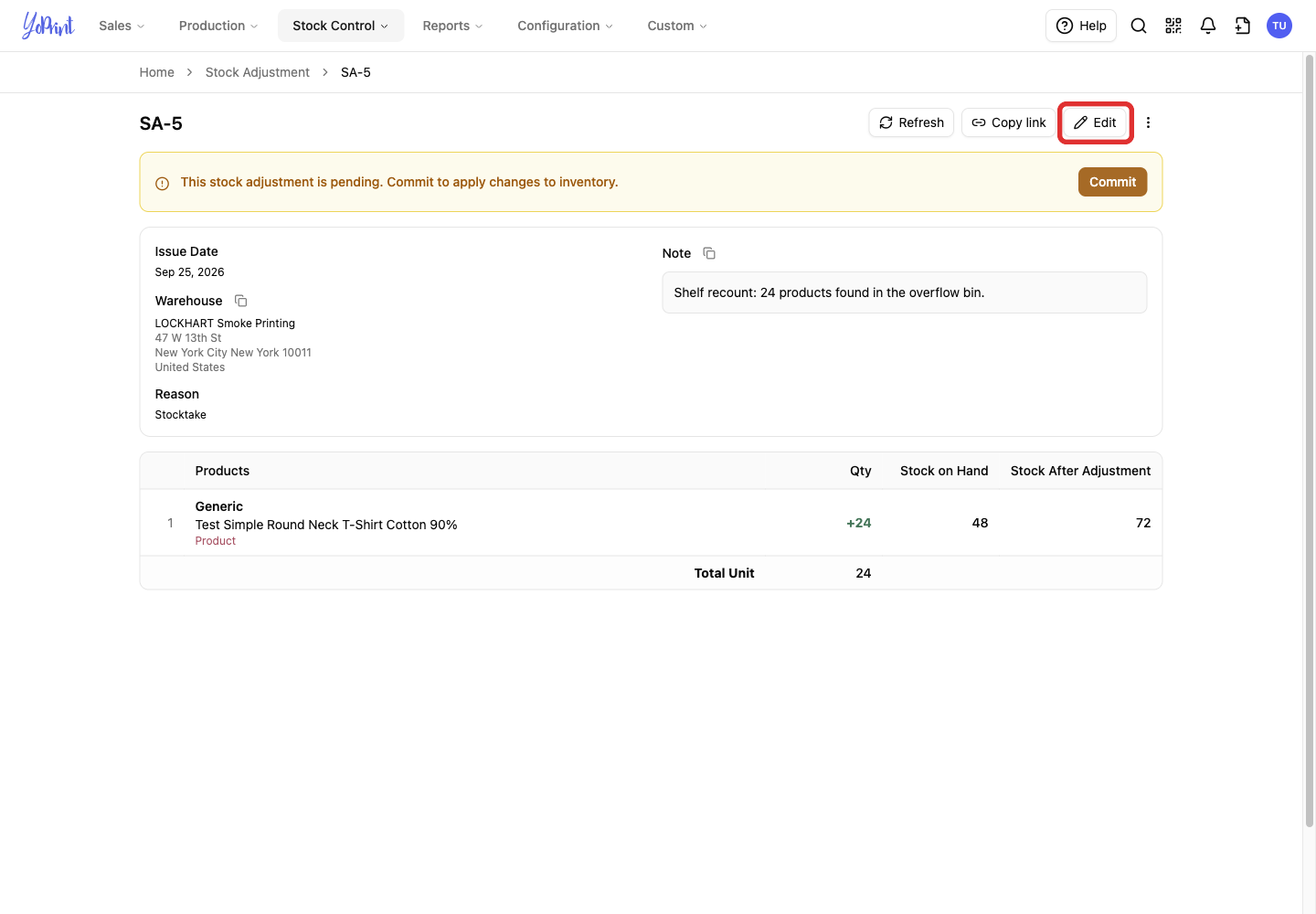Expand the Production menu
Screen dimensions: 1316x914
click(218, 26)
